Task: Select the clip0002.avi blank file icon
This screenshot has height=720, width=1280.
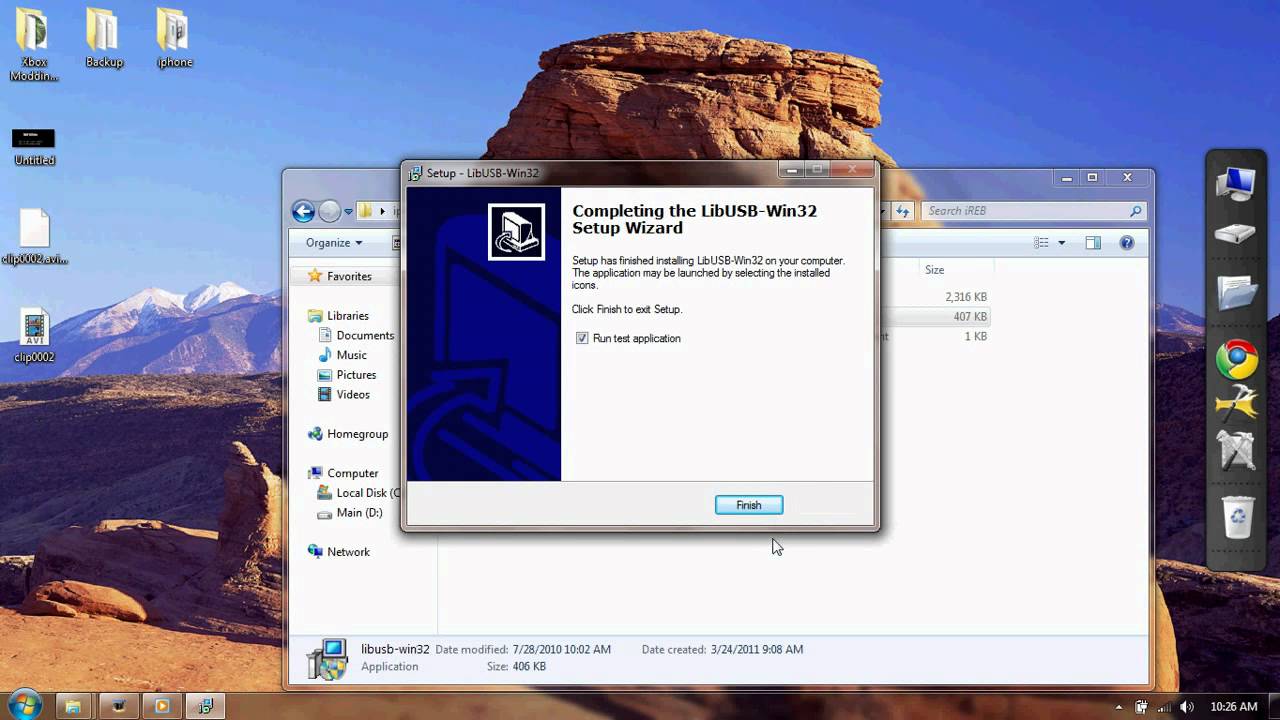Action: point(34,237)
